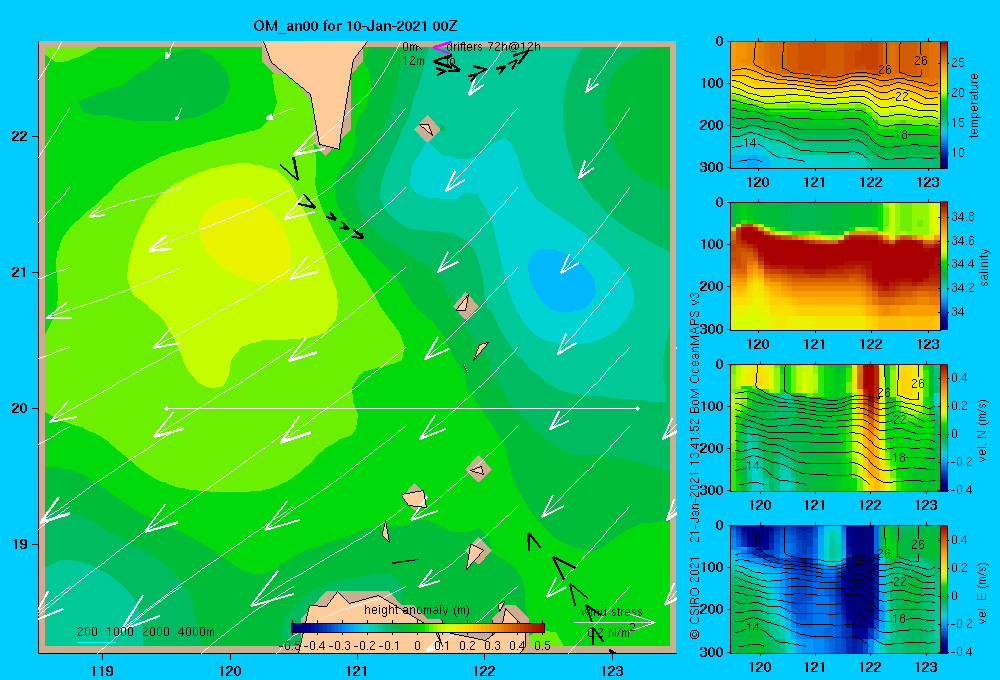1000x680 pixels.
Task: Click the '-0.5' tick on height anomaly bar
Action: [x=290, y=646]
